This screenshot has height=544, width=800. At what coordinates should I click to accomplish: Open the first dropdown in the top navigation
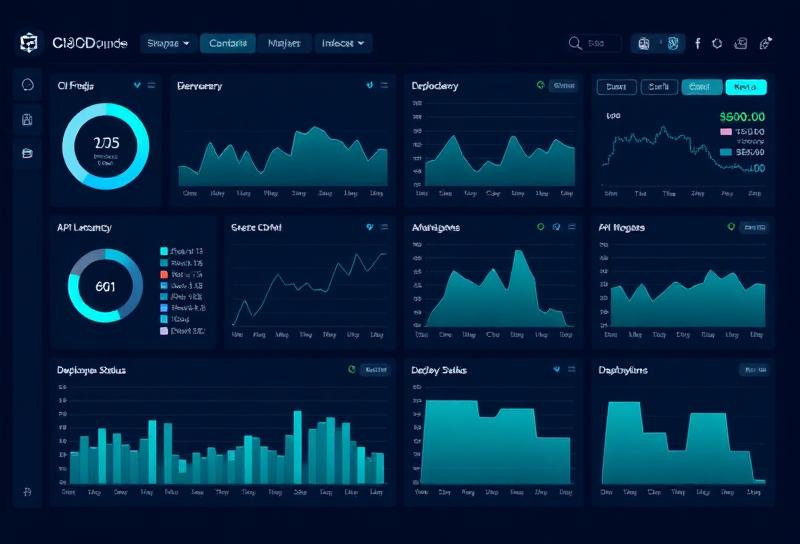[168, 43]
